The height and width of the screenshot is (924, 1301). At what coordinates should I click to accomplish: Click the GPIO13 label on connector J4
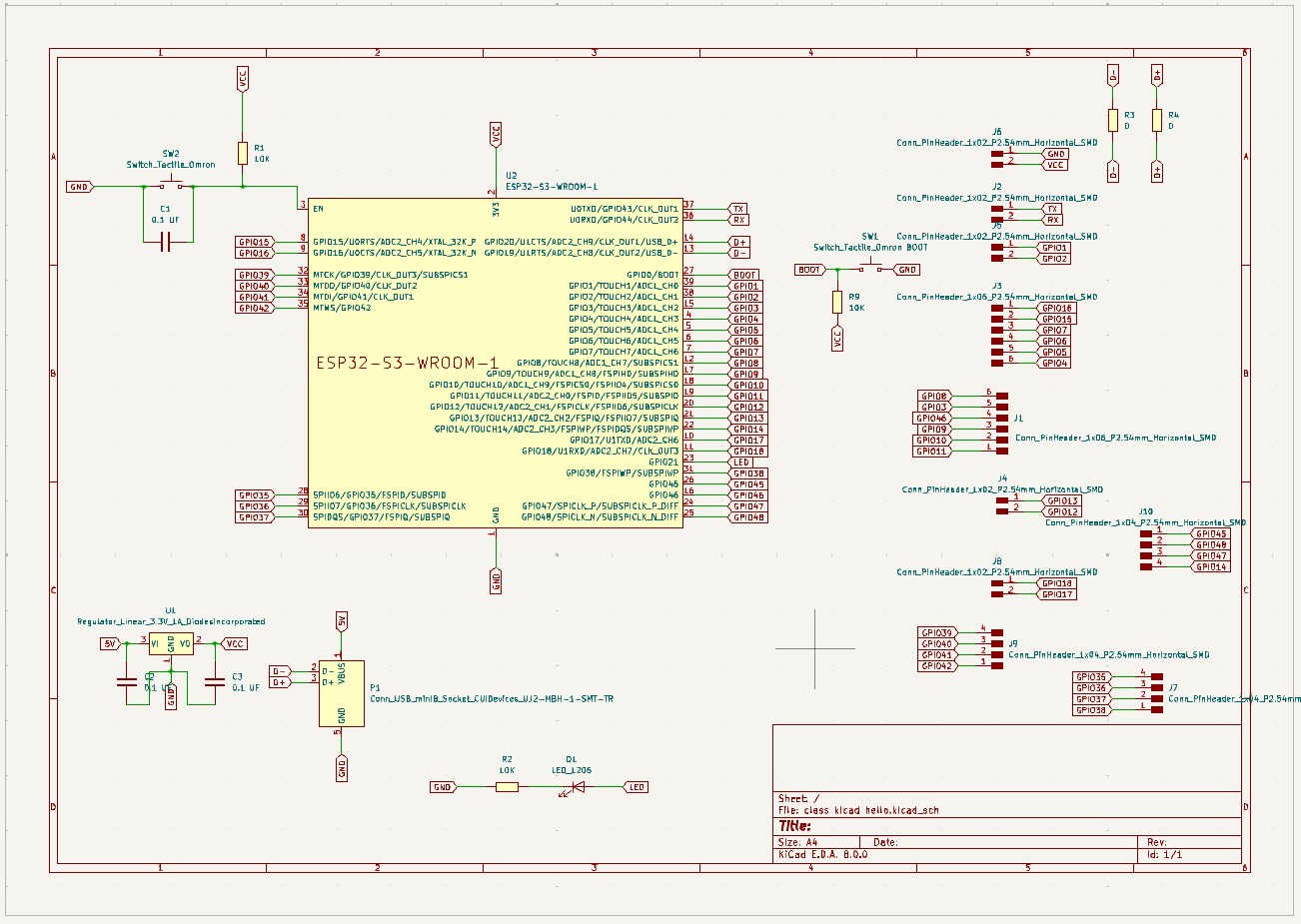pos(1062,500)
